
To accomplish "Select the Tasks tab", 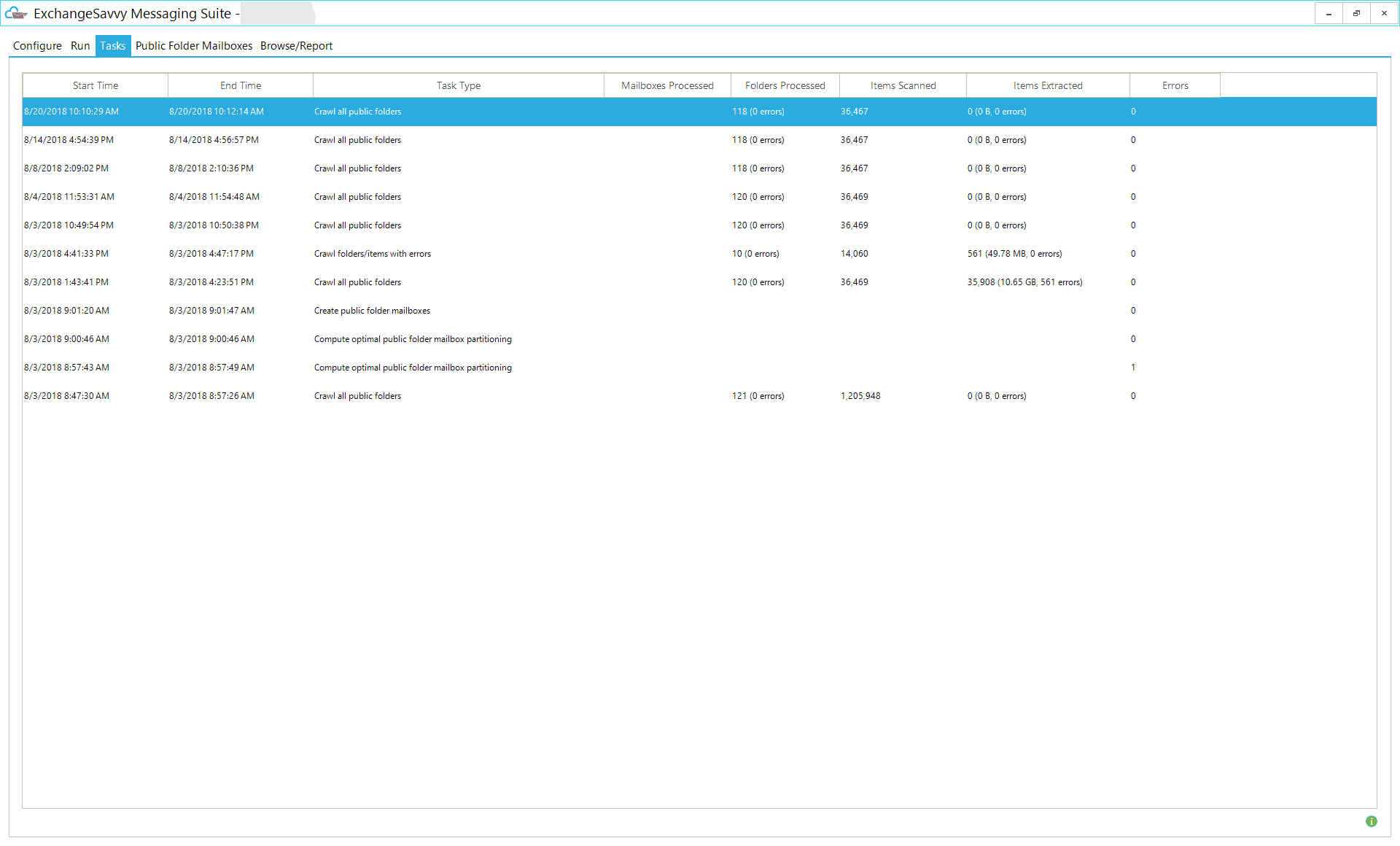I will [113, 46].
